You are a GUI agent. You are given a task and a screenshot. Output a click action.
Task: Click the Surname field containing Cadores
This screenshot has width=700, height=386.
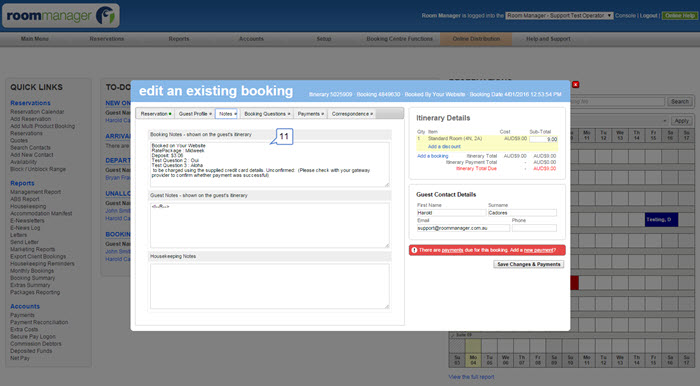[x=522, y=213]
